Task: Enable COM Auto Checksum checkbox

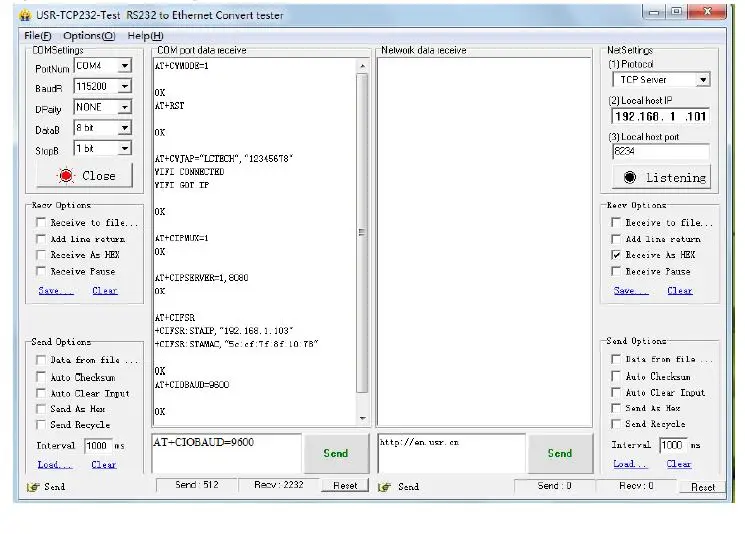Action: click(41, 377)
